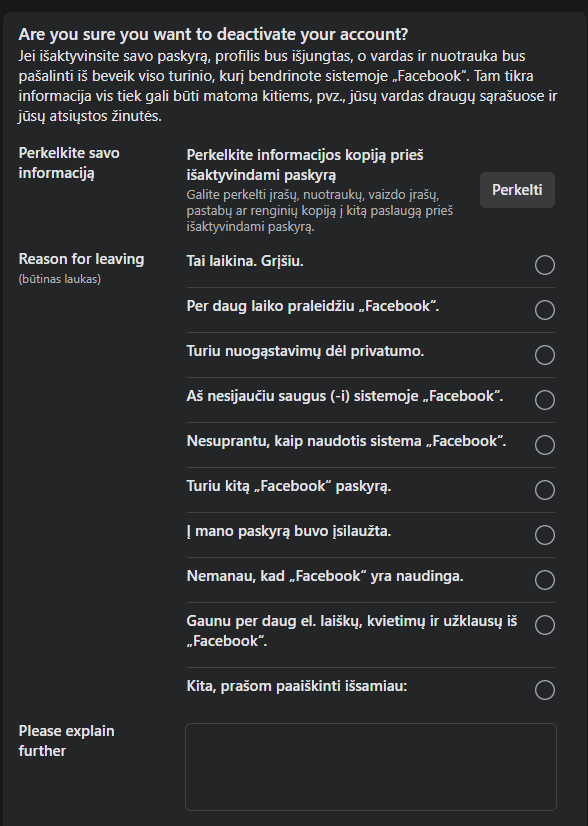Click 'Kita, prašom paaiškinti išsamiau' label text
Viewport: 588px width, 826px height.
297,686
